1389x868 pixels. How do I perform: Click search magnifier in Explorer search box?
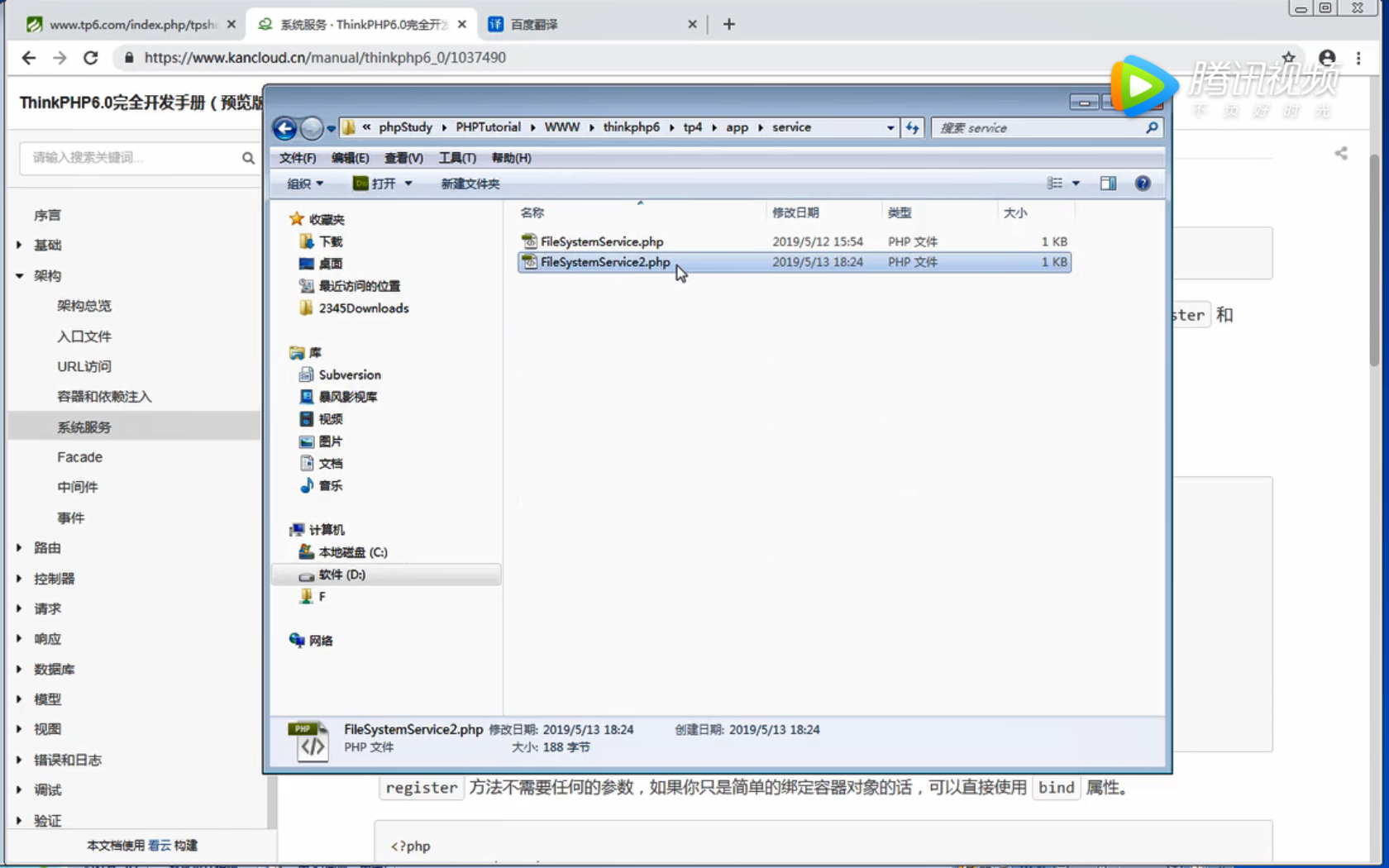1152,128
